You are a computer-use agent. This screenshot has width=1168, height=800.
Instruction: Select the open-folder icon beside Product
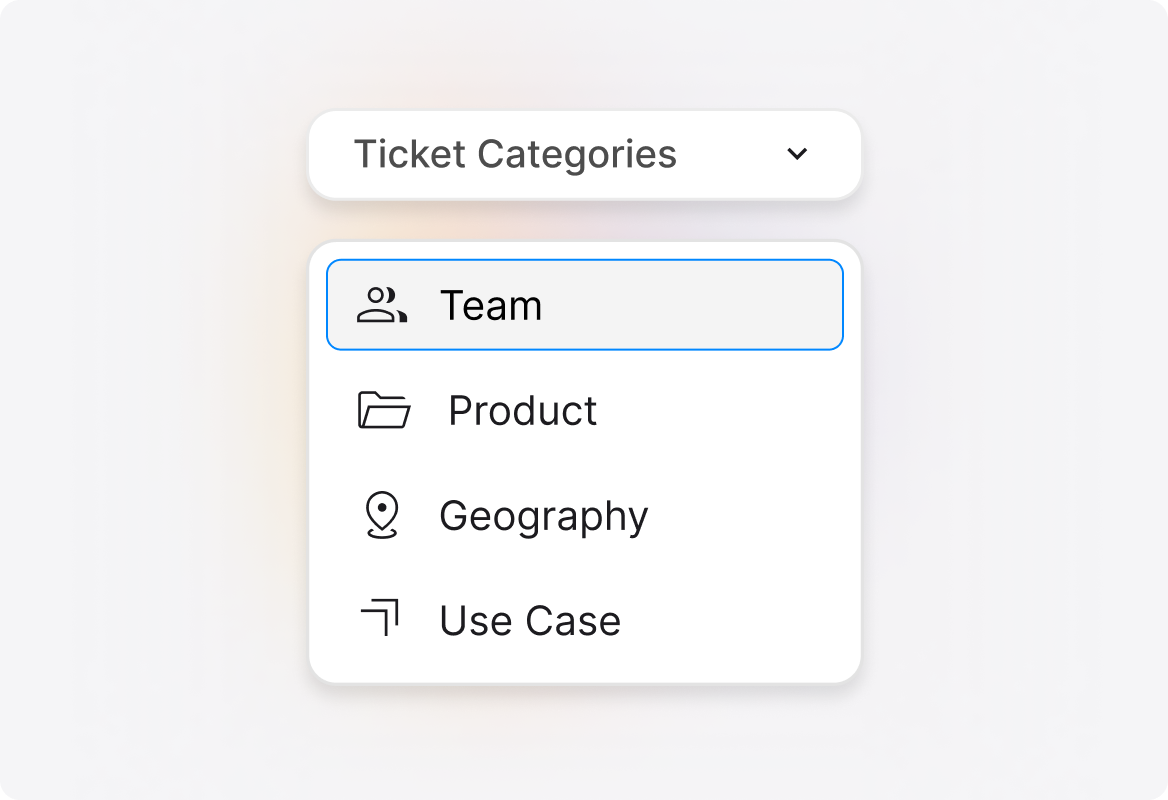coord(386,410)
